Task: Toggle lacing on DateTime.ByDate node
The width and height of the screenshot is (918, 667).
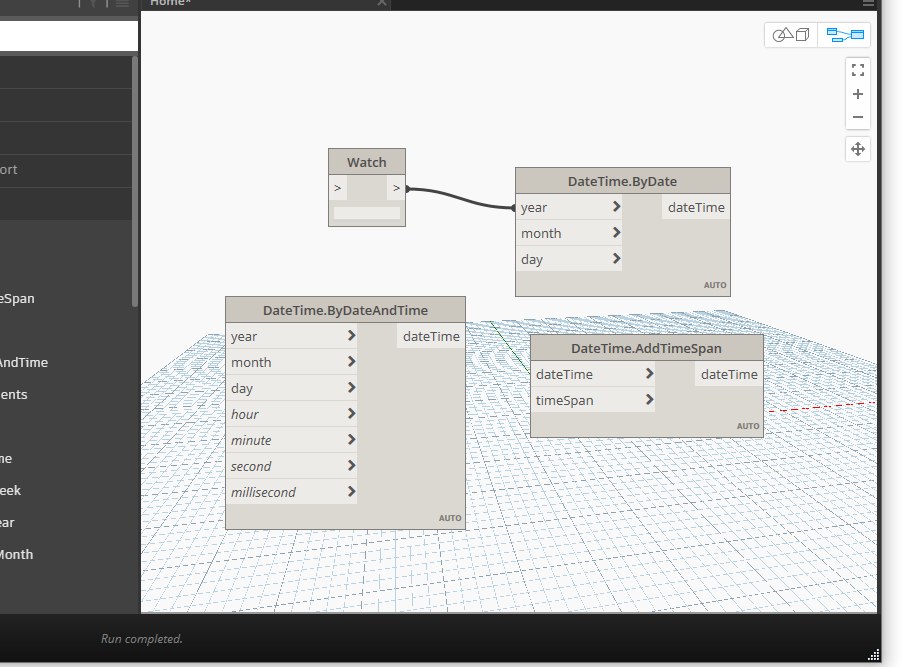Action: [715, 284]
